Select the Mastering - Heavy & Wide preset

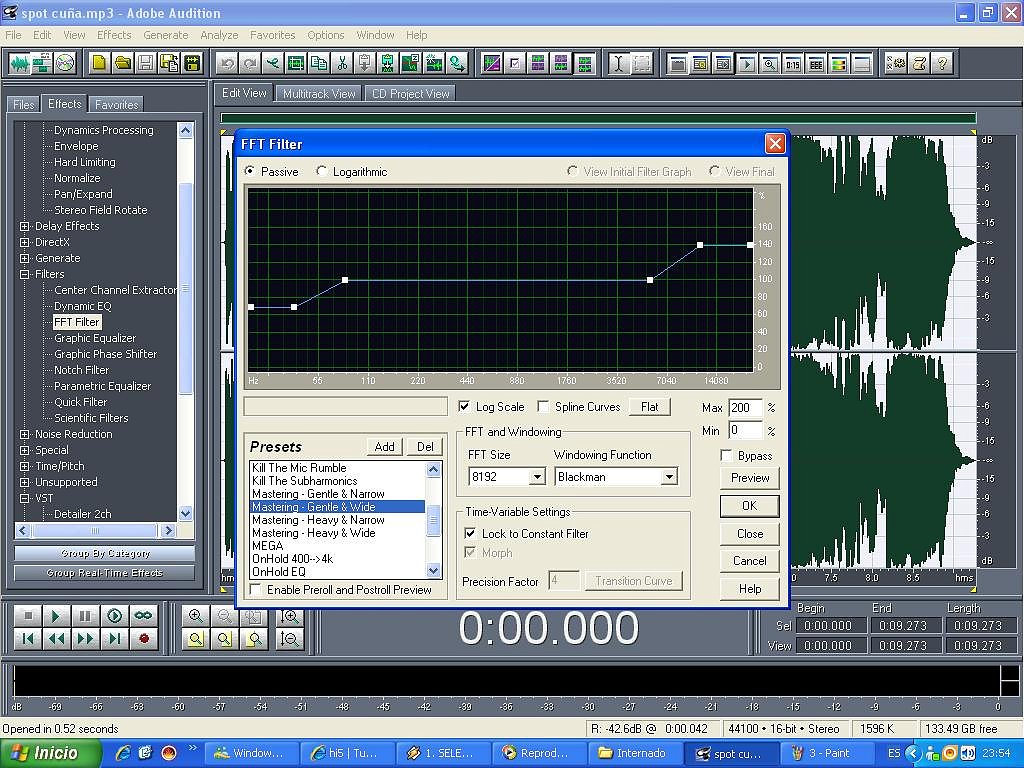(x=314, y=533)
